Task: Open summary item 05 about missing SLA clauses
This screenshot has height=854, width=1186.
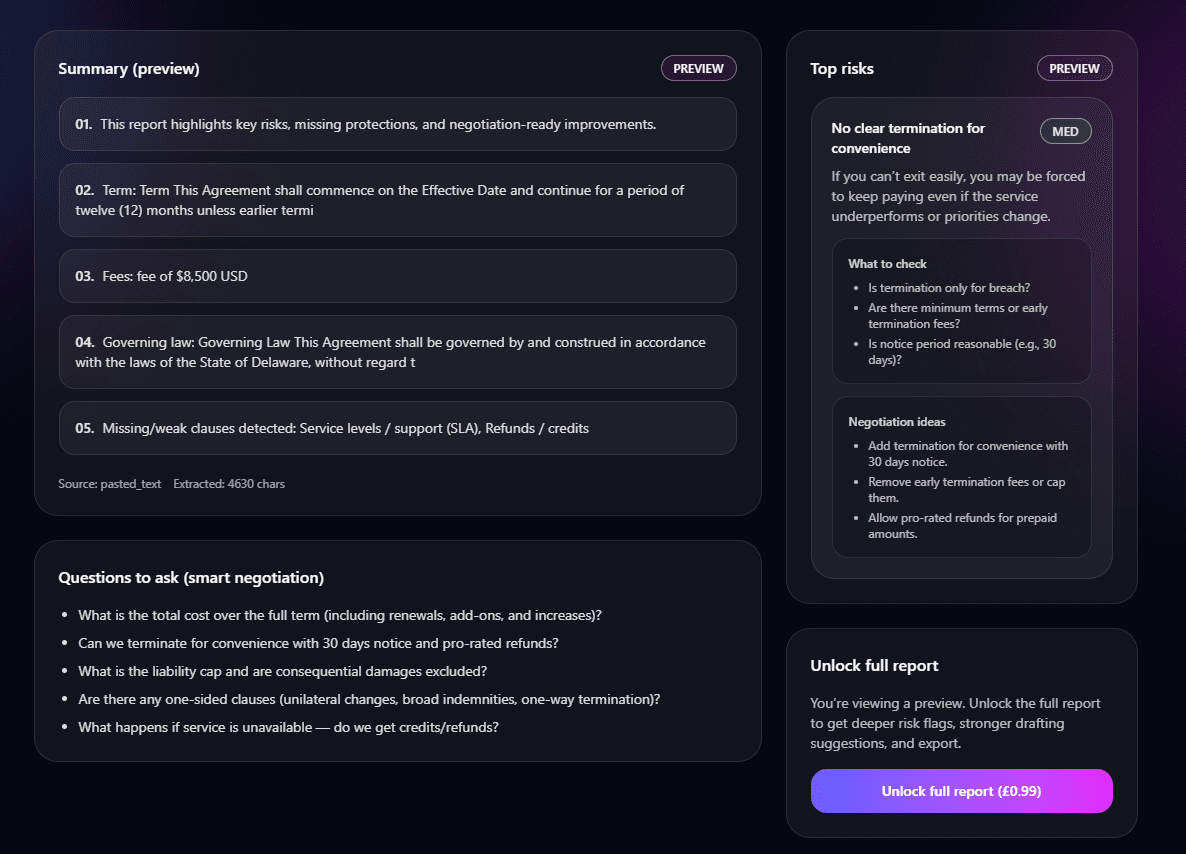Action: click(x=398, y=428)
